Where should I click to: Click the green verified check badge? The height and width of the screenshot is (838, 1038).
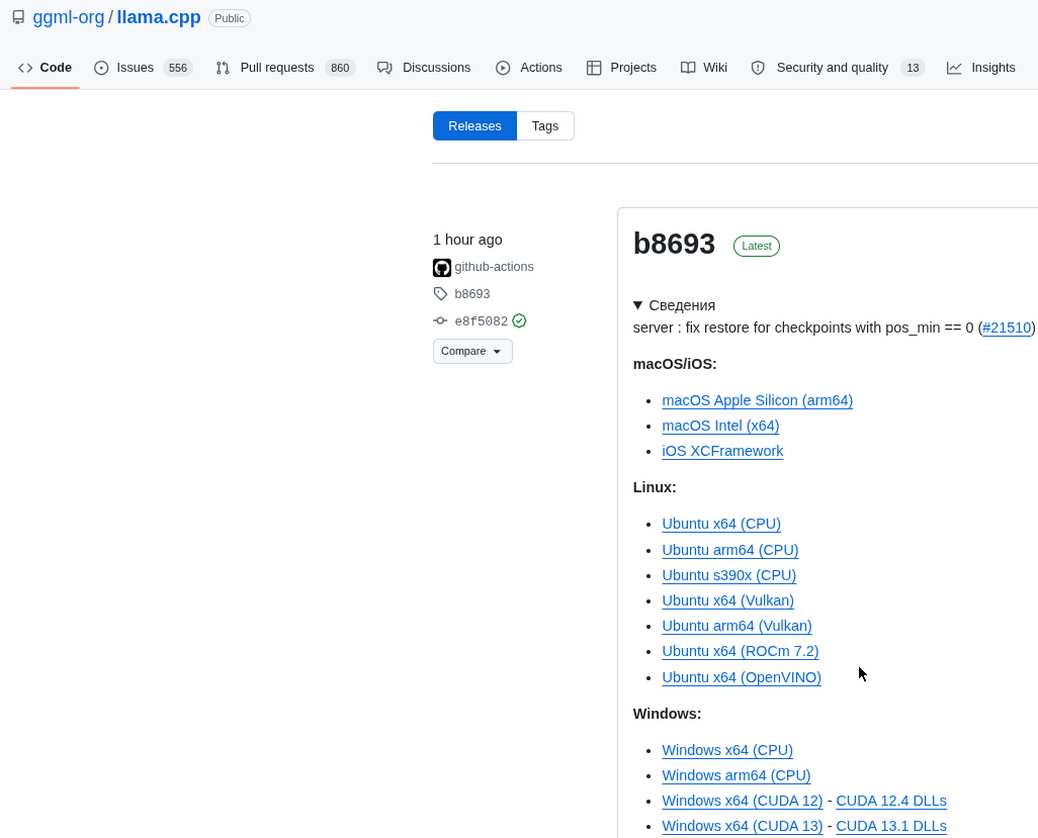[520, 320]
